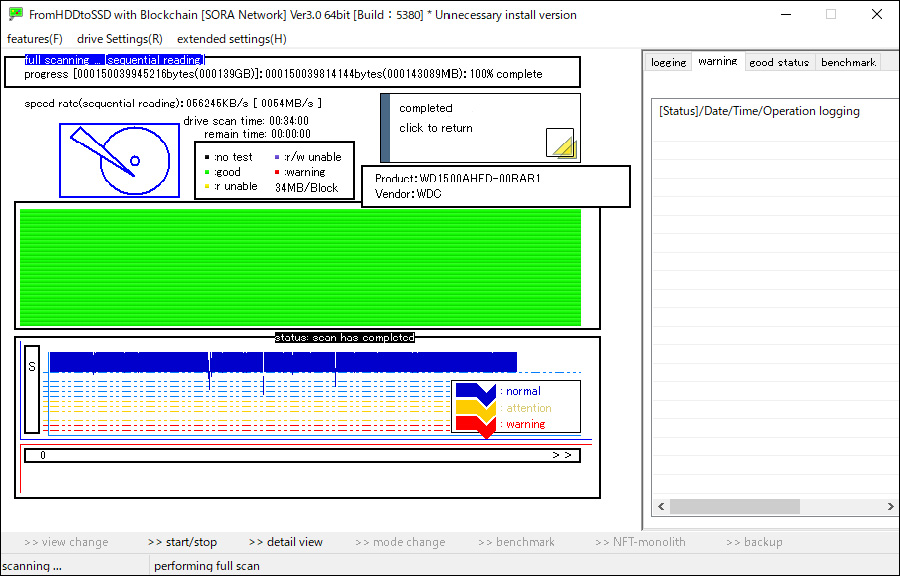This screenshot has height=576, width=900.
Task: Click the completed click to return box
Action: coord(480,128)
